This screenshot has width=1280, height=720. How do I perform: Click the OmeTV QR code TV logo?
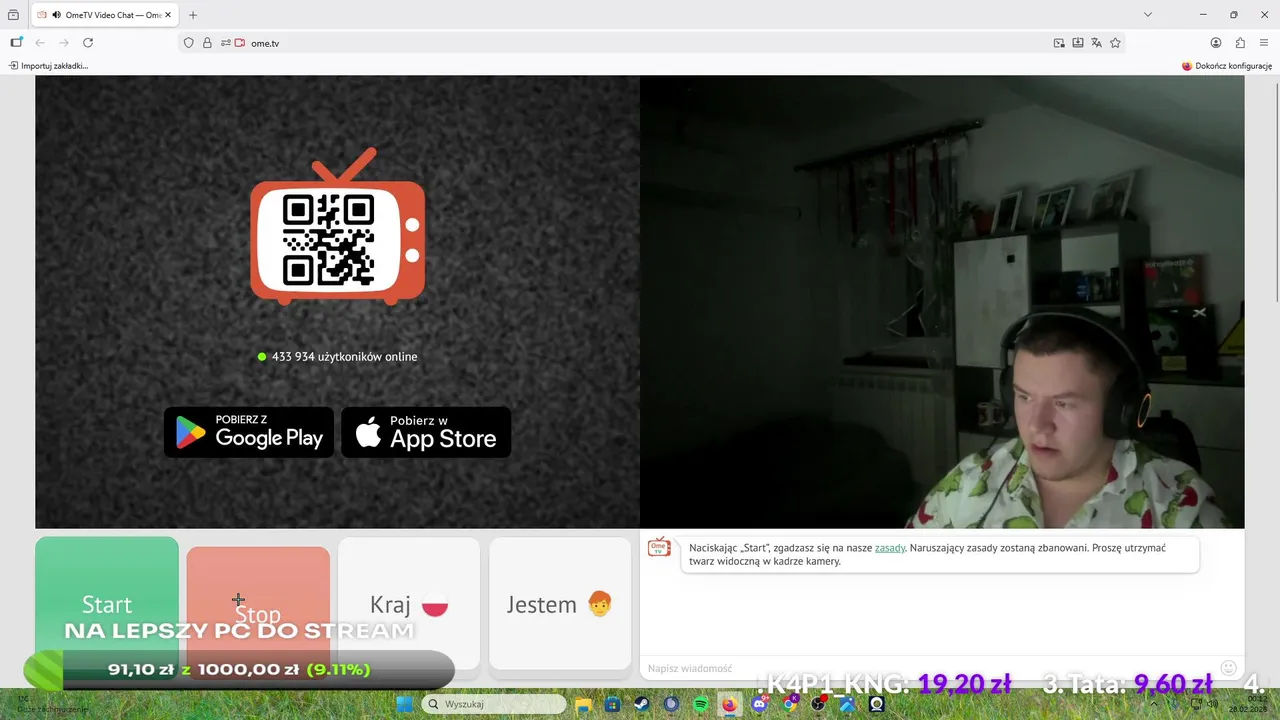338,227
